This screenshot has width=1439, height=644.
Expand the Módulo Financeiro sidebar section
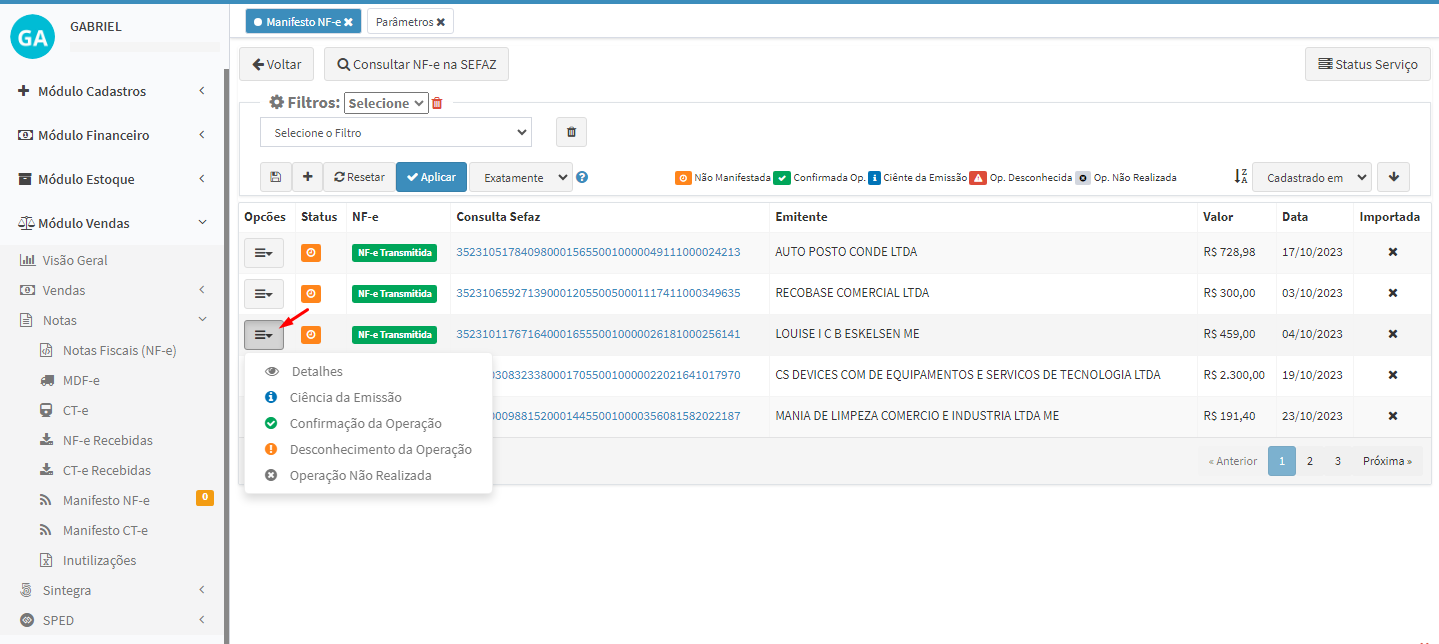(x=110, y=135)
